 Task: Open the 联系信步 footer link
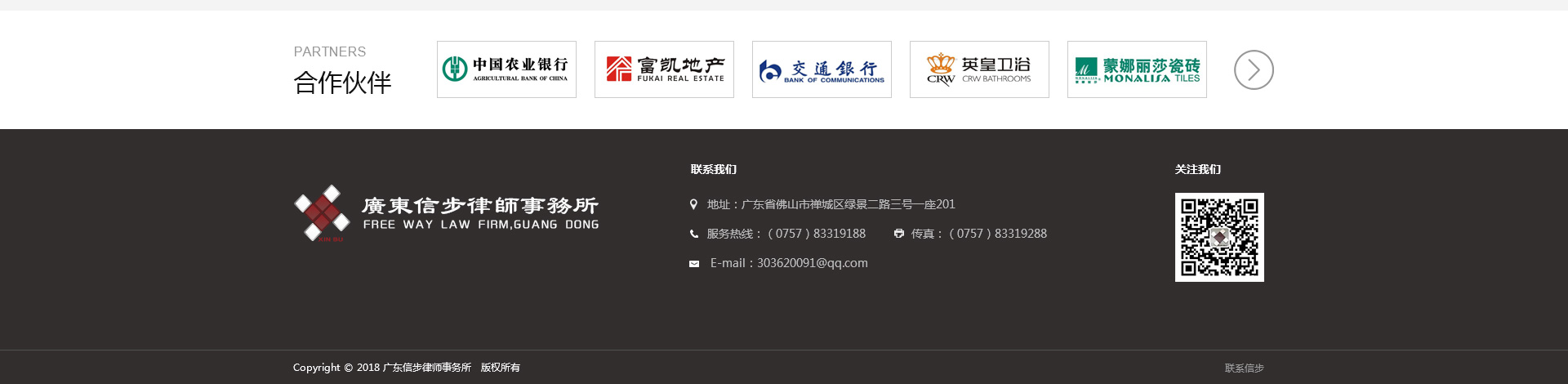coord(1244,368)
